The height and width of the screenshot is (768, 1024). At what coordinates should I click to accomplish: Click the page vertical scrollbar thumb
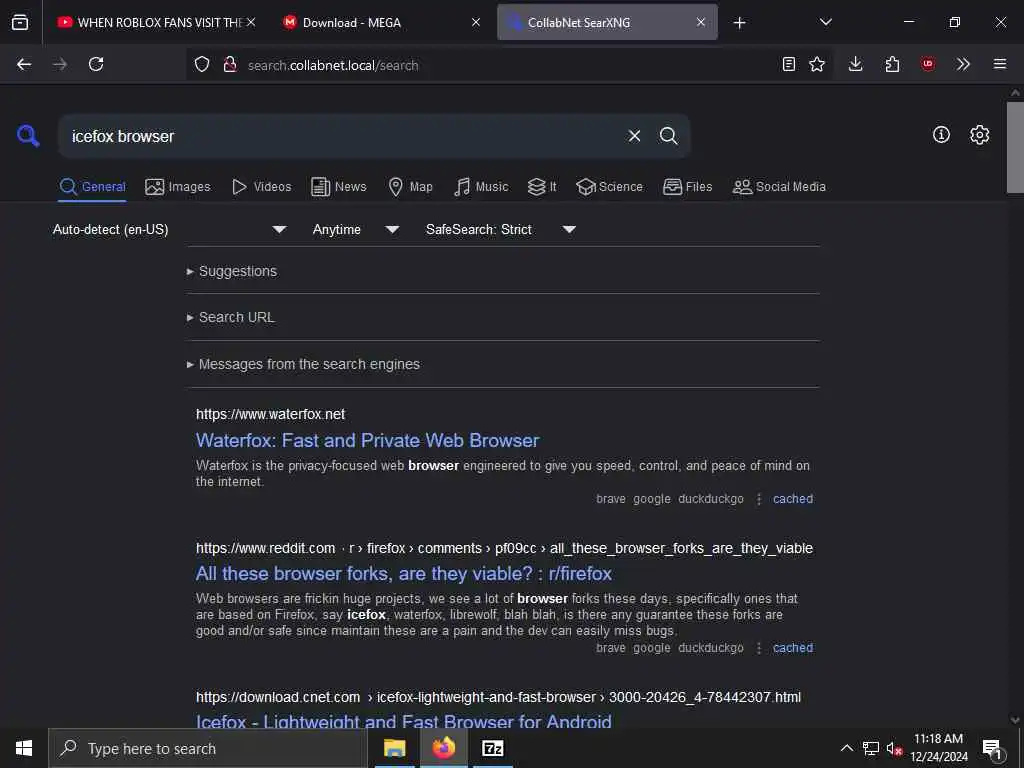pos(1015,147)
